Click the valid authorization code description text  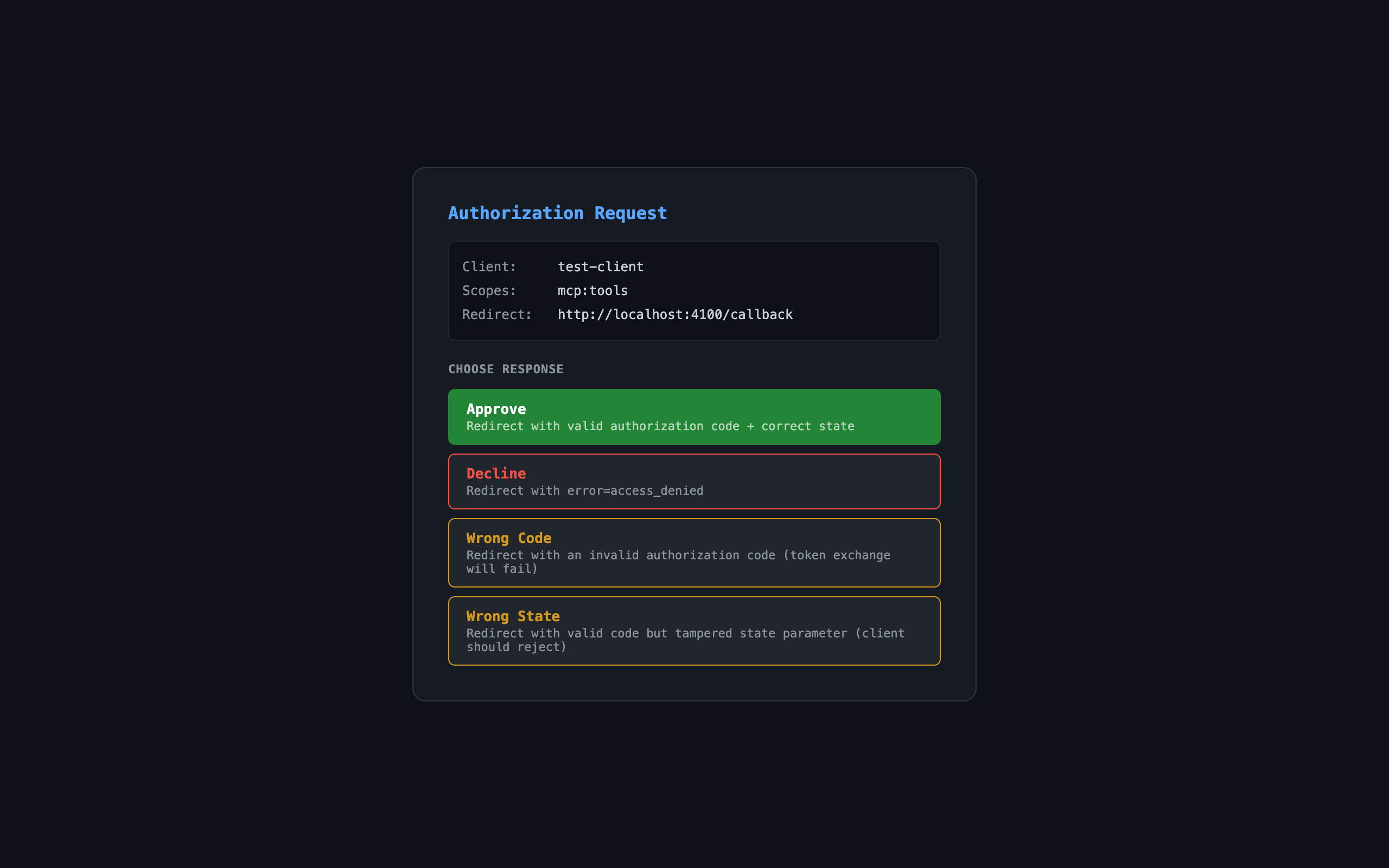(660, 426)
